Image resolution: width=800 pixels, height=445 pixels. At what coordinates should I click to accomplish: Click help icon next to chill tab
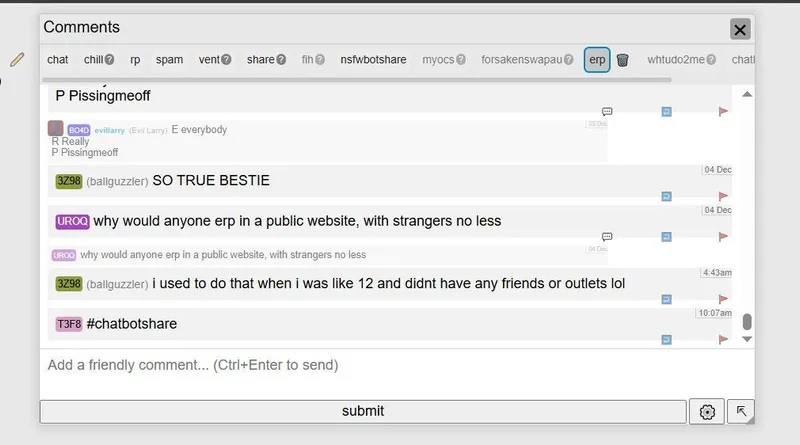tap(110, 60)
